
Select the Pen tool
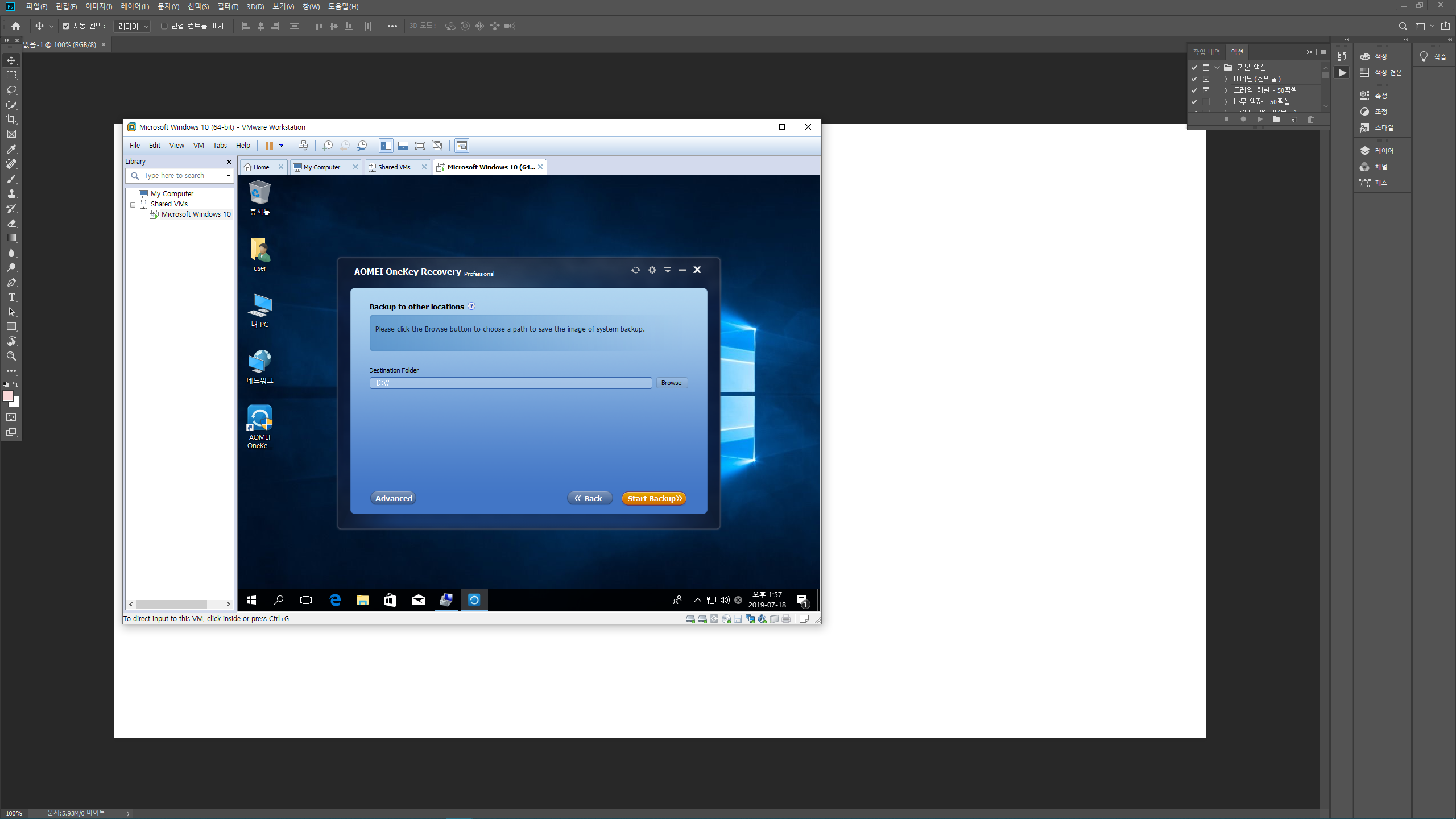click(11, 282)
